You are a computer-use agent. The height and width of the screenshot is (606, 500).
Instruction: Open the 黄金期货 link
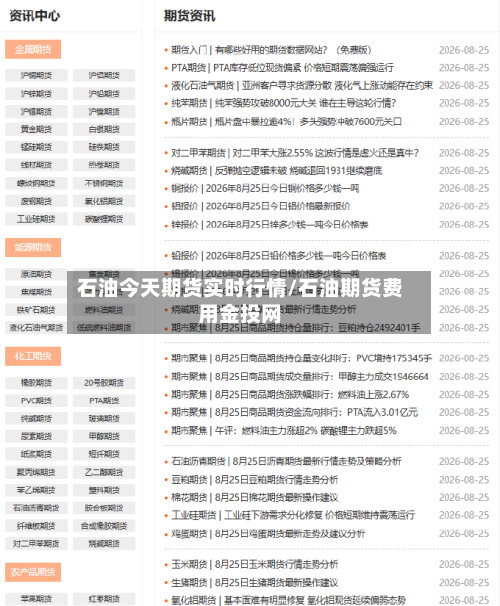coord(36,129)
